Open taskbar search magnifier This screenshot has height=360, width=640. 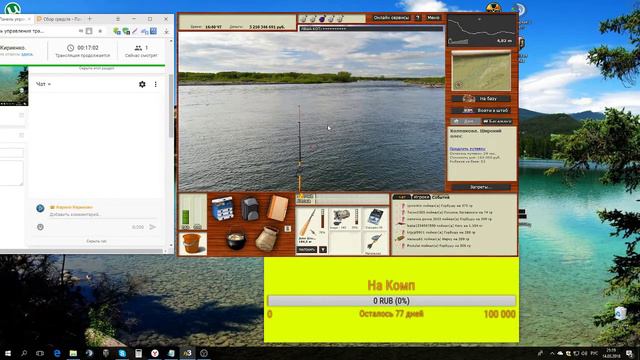[x=24, y=353]
